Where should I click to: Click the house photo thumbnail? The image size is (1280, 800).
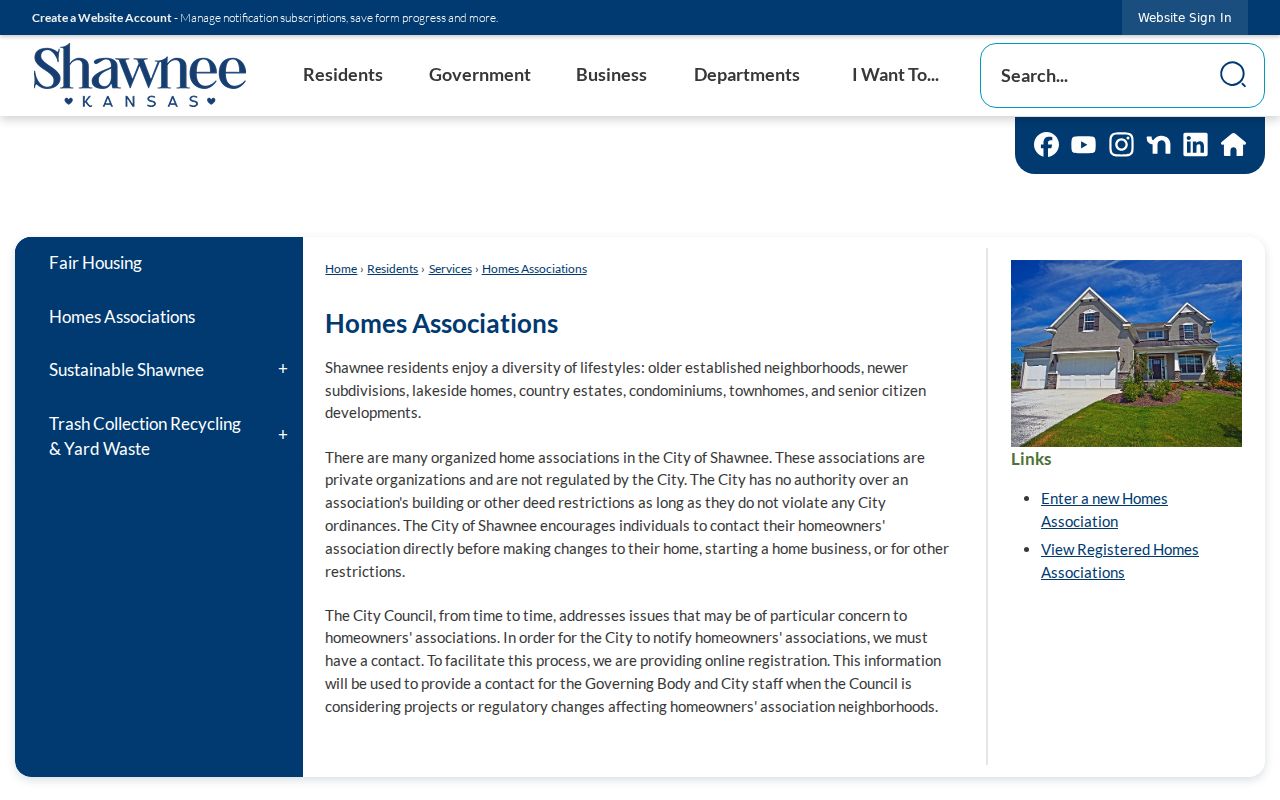[1126, 353]
